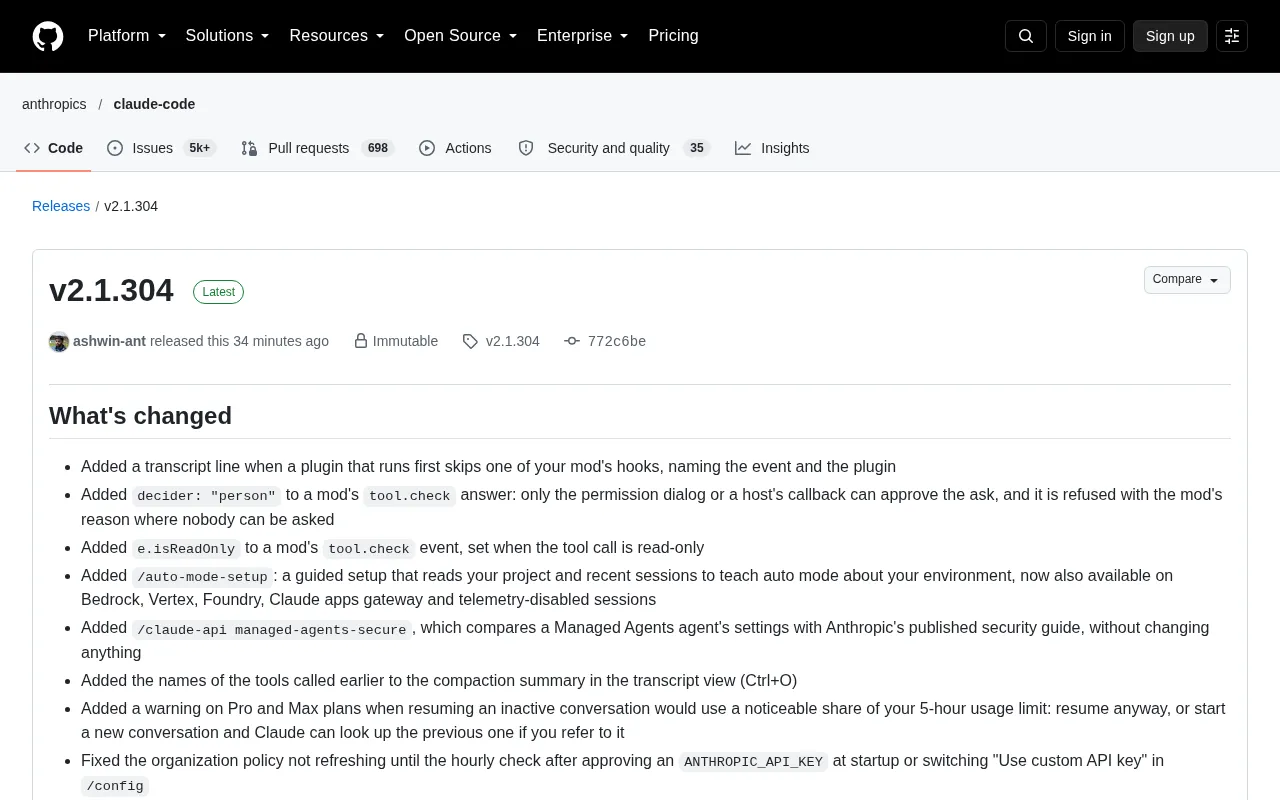Click the Security shield icon
The width and height of the screenshot is (1280, 800).
coord(526,148)
